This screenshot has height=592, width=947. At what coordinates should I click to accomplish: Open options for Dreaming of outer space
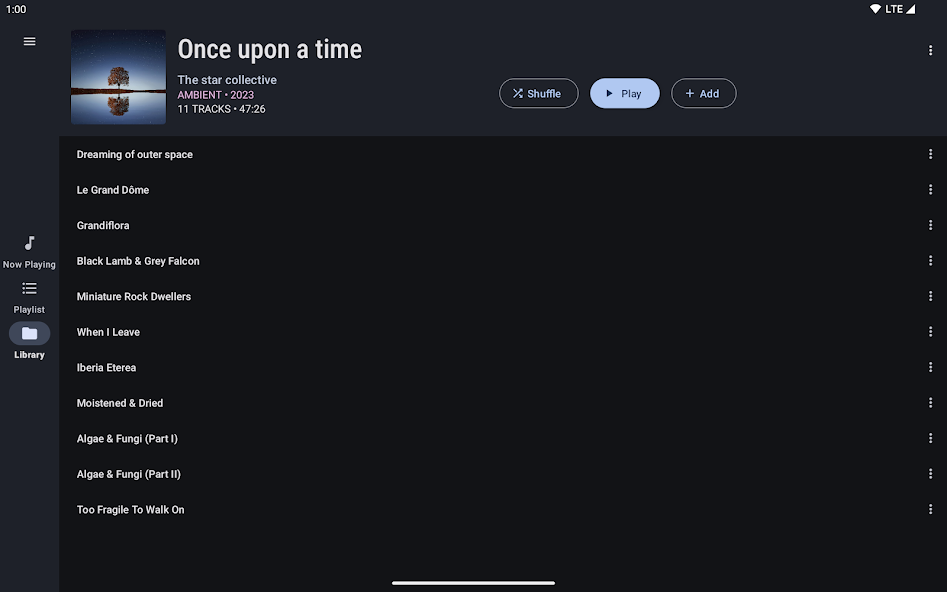[x=930, y=154]
